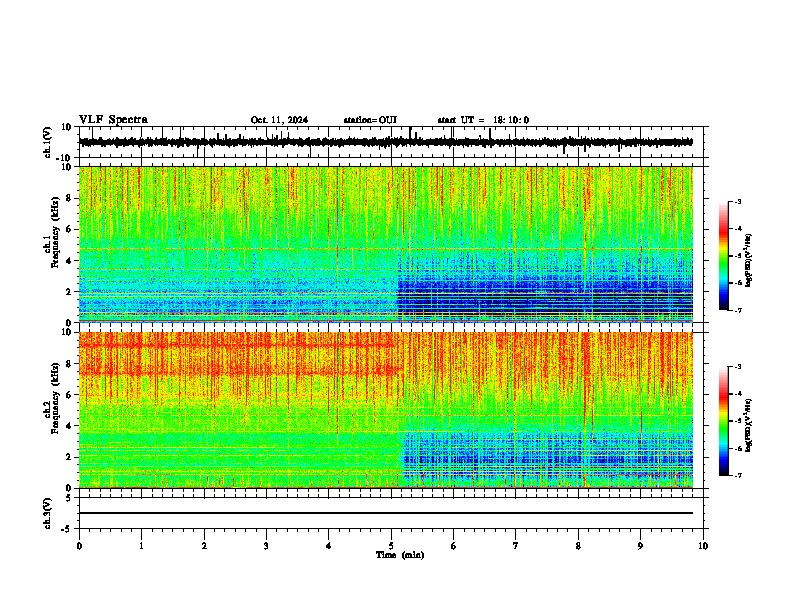Click time axis tick label "7"

(x=516, y=546)
